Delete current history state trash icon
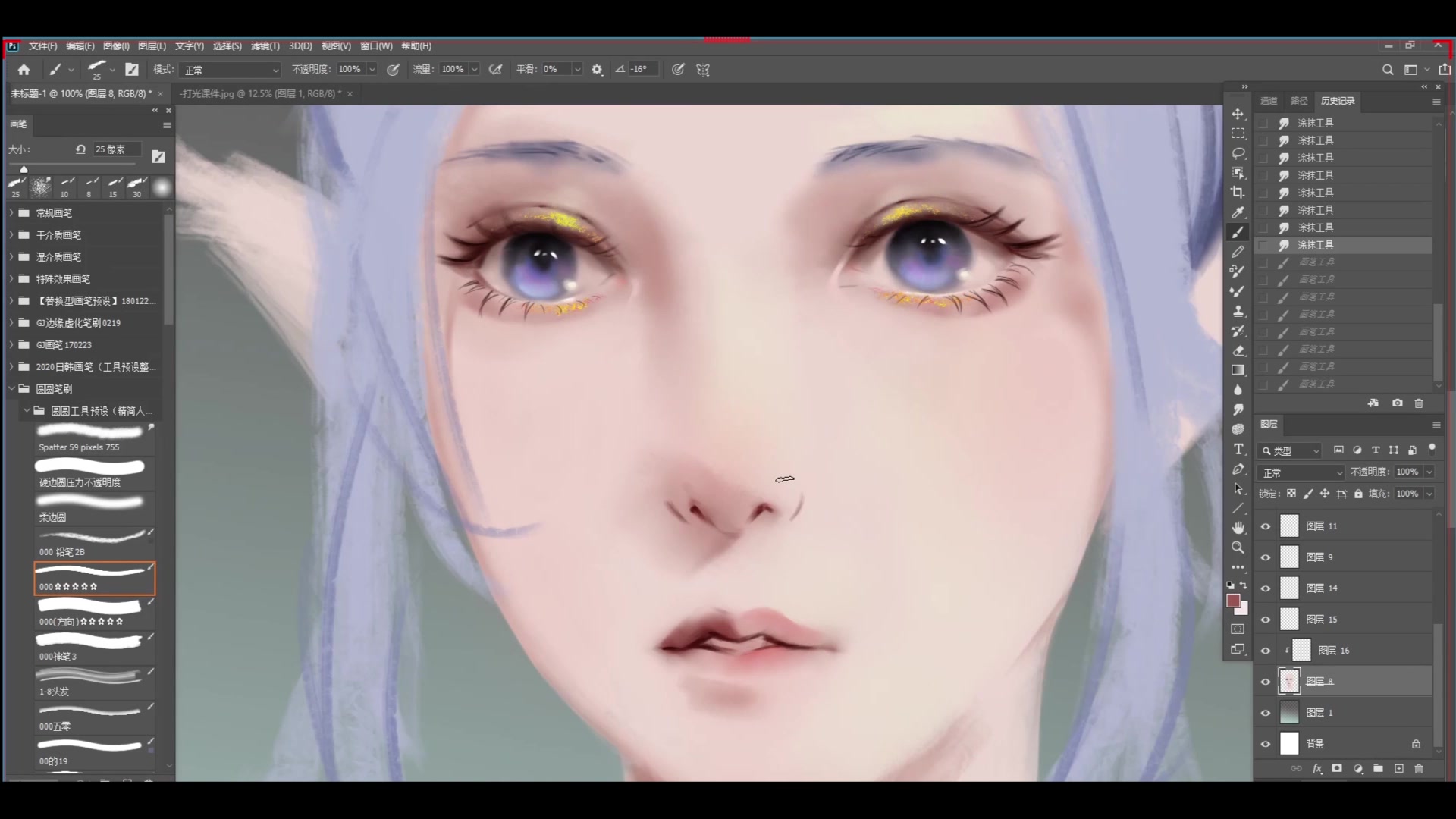This screenshot has width=1456, height=819. click(x=1419, y=403)
